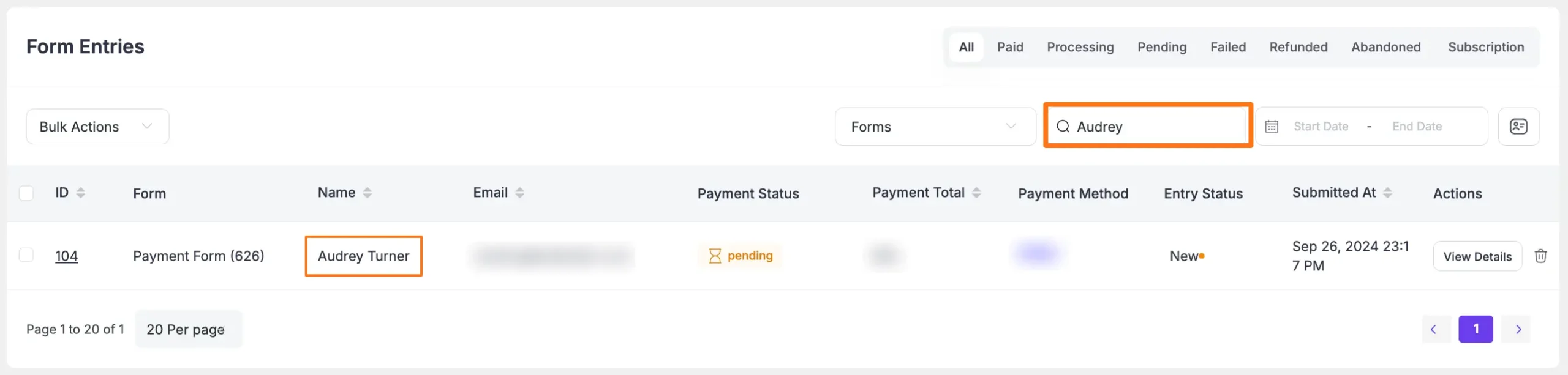
Task: Open the 20 Per page selector
Action: pos(187,329)
